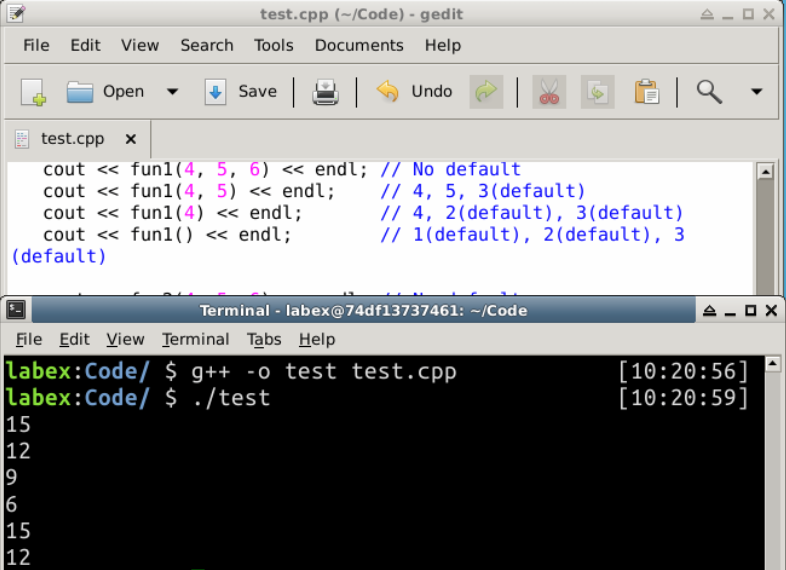Select the test.cpp document tab
This screenshot has width=786, height=570.
tap(70, 139)
